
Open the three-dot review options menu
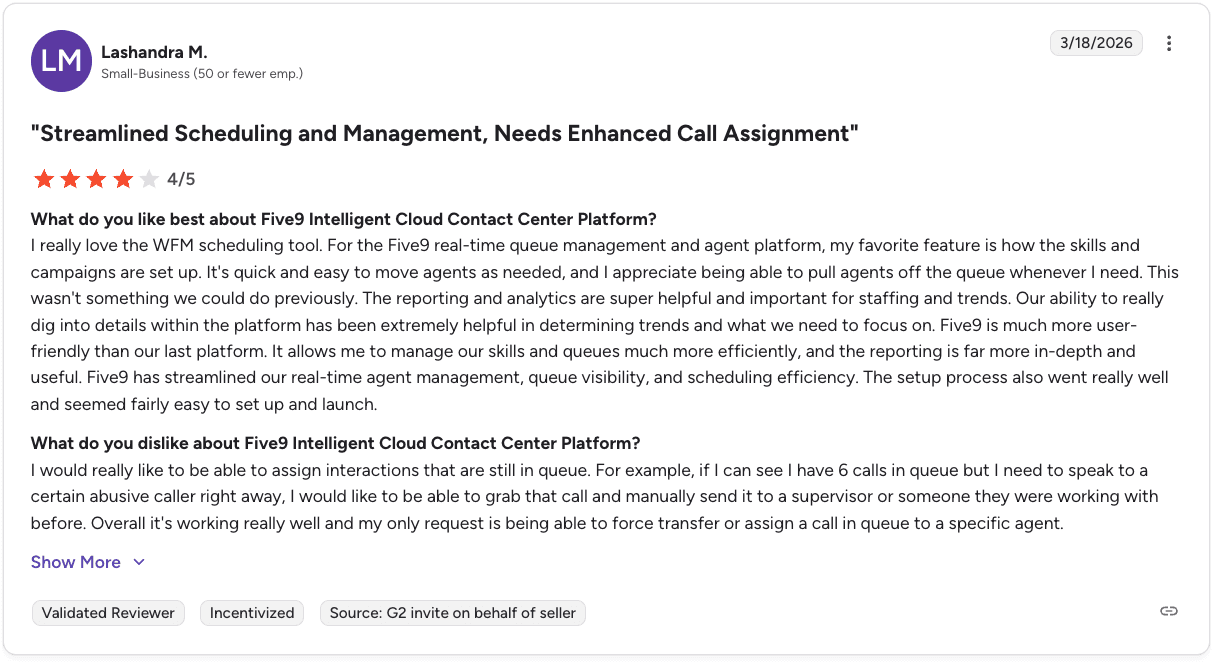click(1169, 43)
